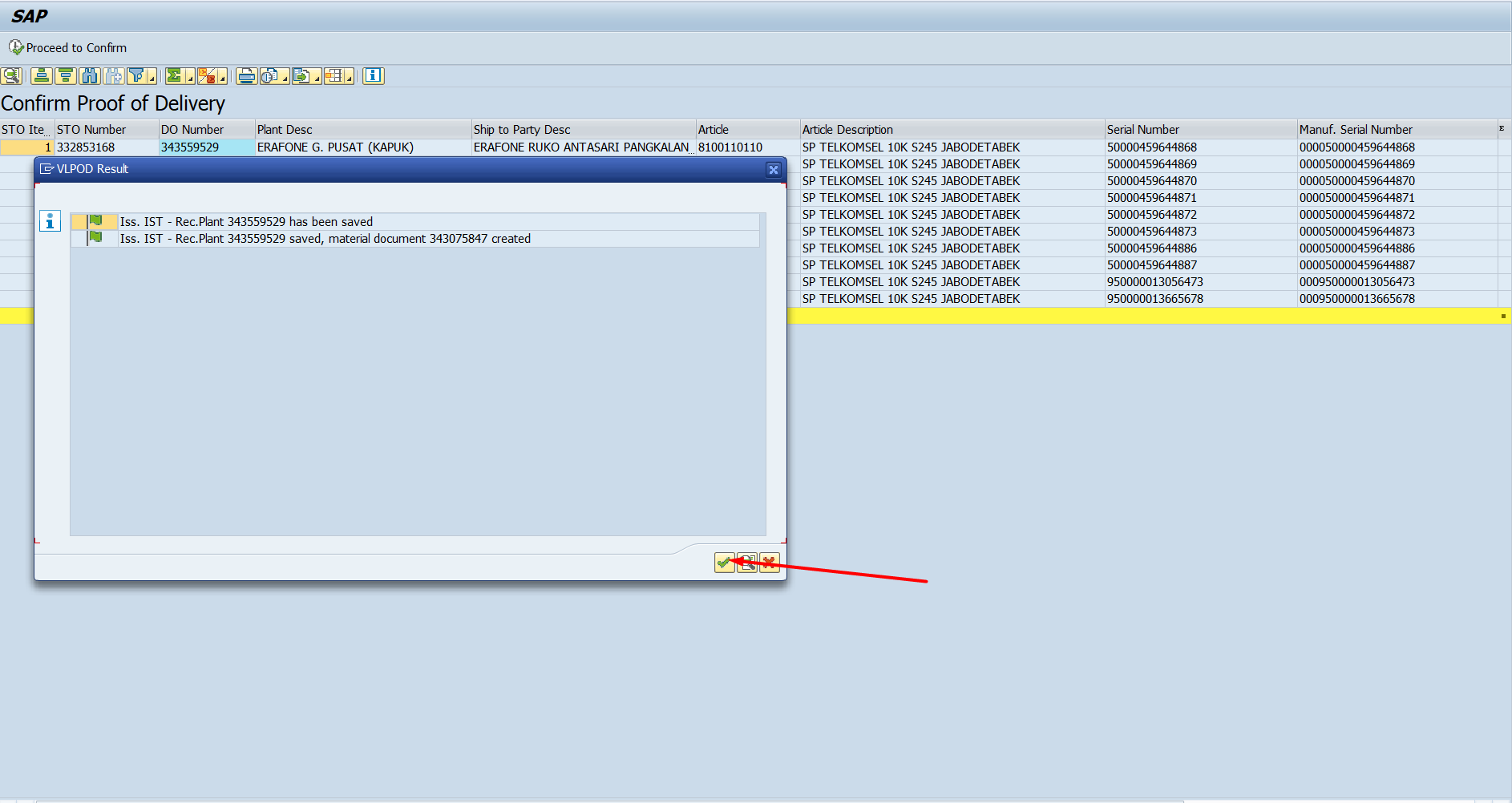Click the binoculars Find icon

(x=90, y=76)
